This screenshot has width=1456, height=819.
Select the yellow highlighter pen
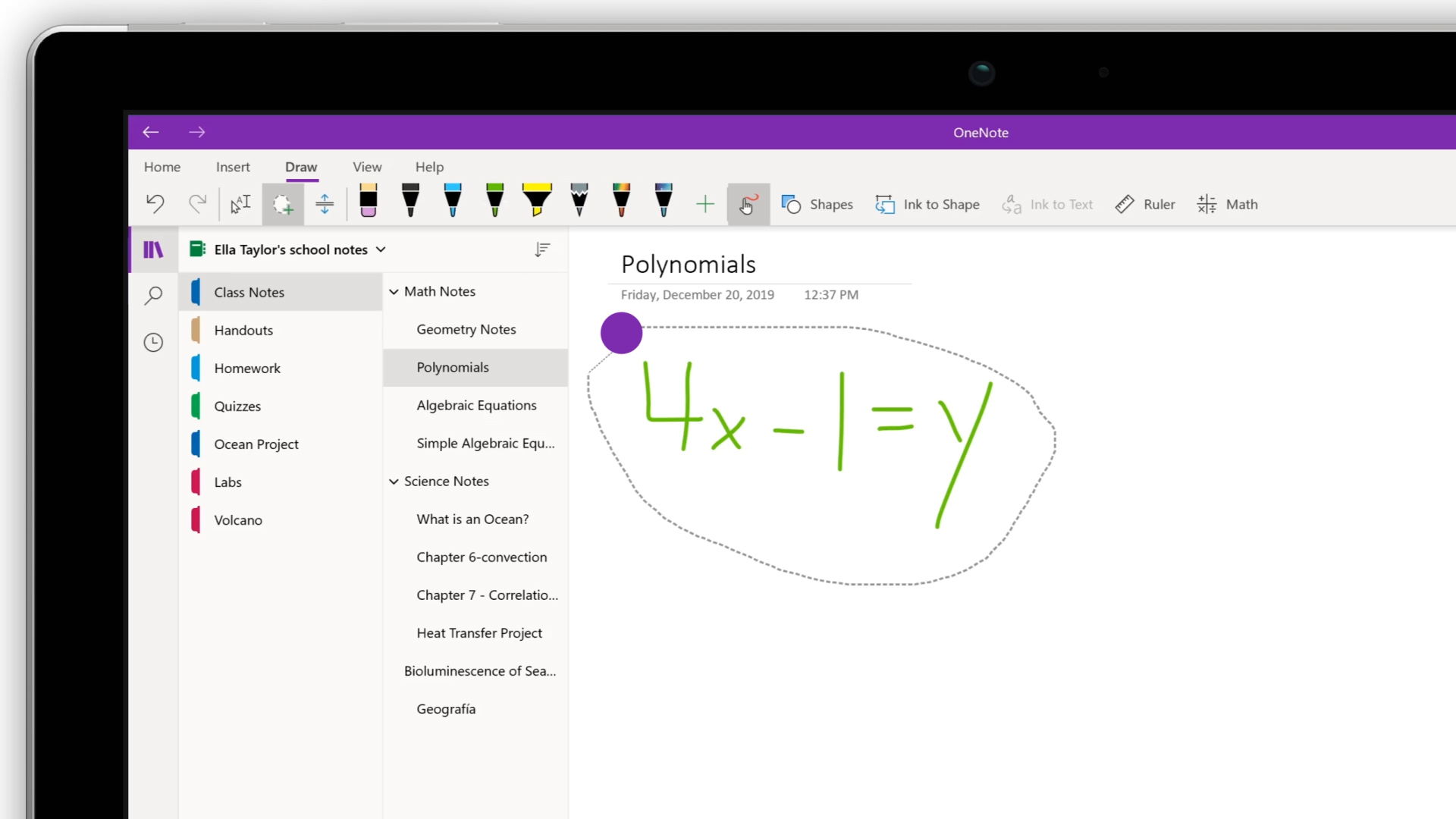[536, 203]
